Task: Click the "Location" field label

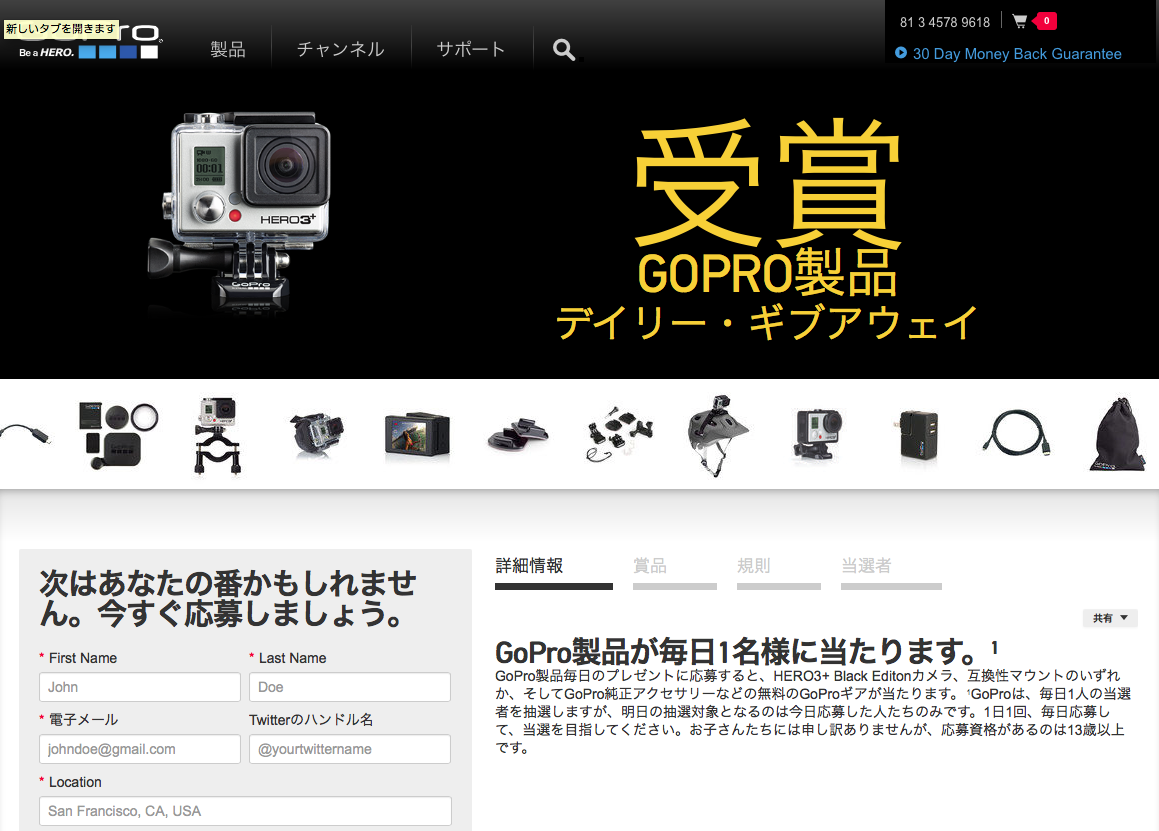Action: pyautogui.click(x=75, y=782)
